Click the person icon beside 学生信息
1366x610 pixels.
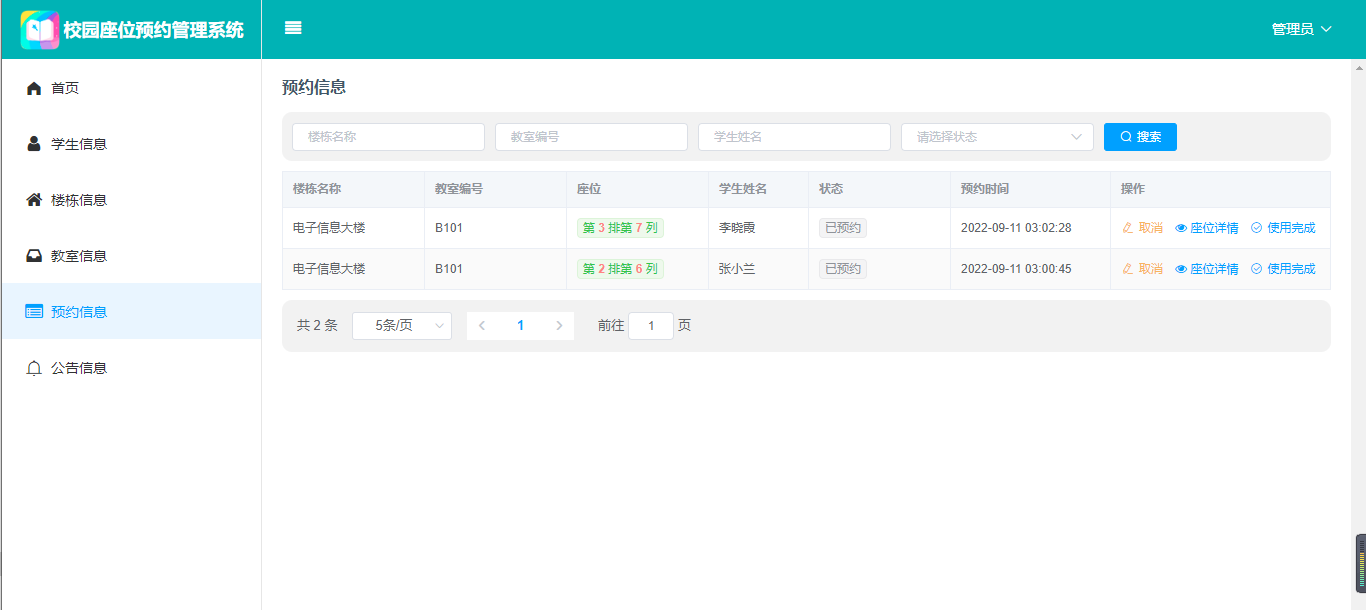click(34, 144)
